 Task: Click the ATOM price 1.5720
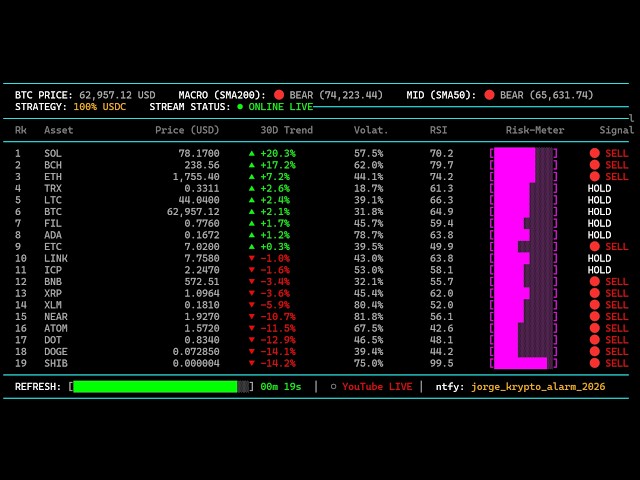point(202,328)
